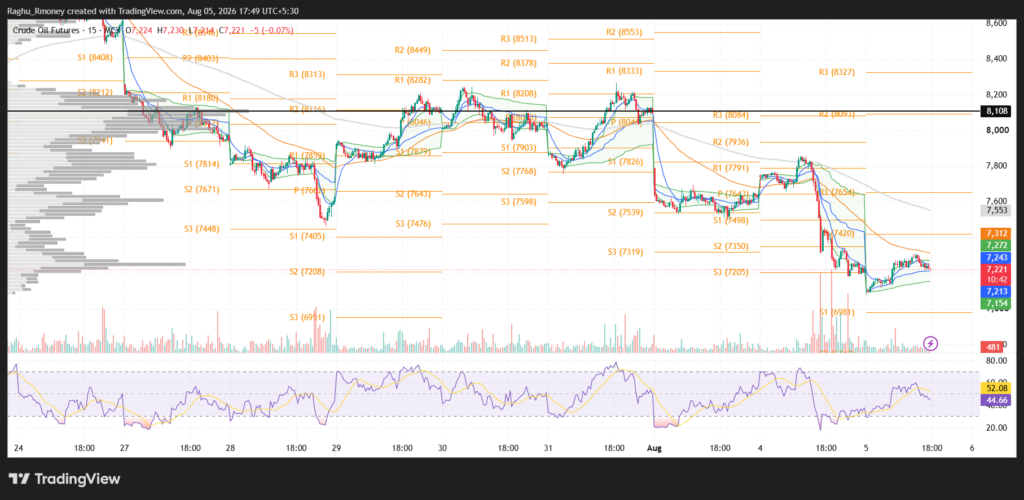Viewport: 1024px width, 500px height.
Task: Click the R2 (8449) pivot label
Action: [413, 50]
